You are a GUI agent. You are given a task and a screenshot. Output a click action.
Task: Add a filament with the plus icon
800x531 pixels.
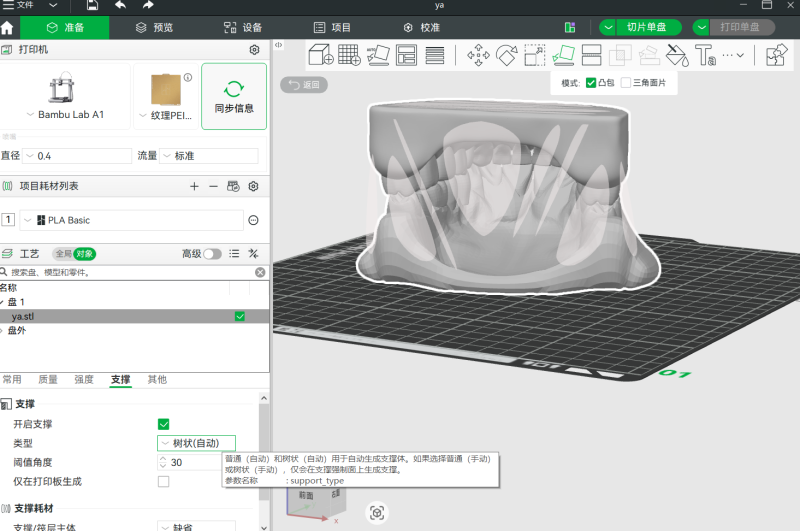coord(194,186)
